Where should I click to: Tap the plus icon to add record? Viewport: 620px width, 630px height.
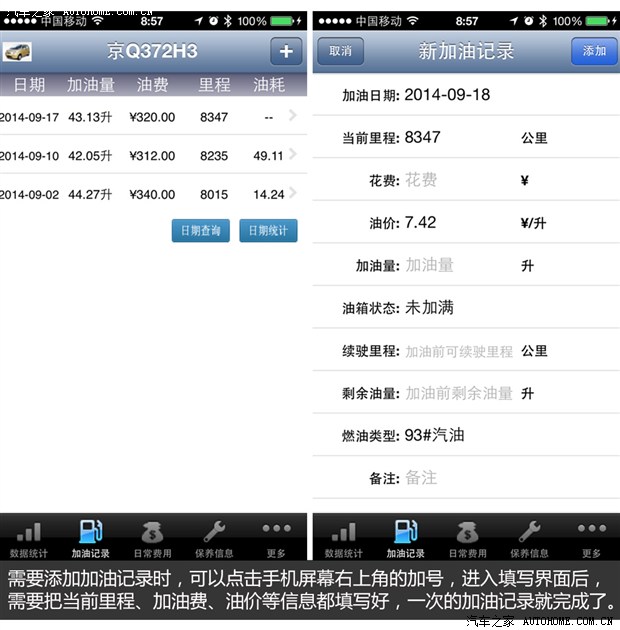pyautogui.click(x=286, y=51)
